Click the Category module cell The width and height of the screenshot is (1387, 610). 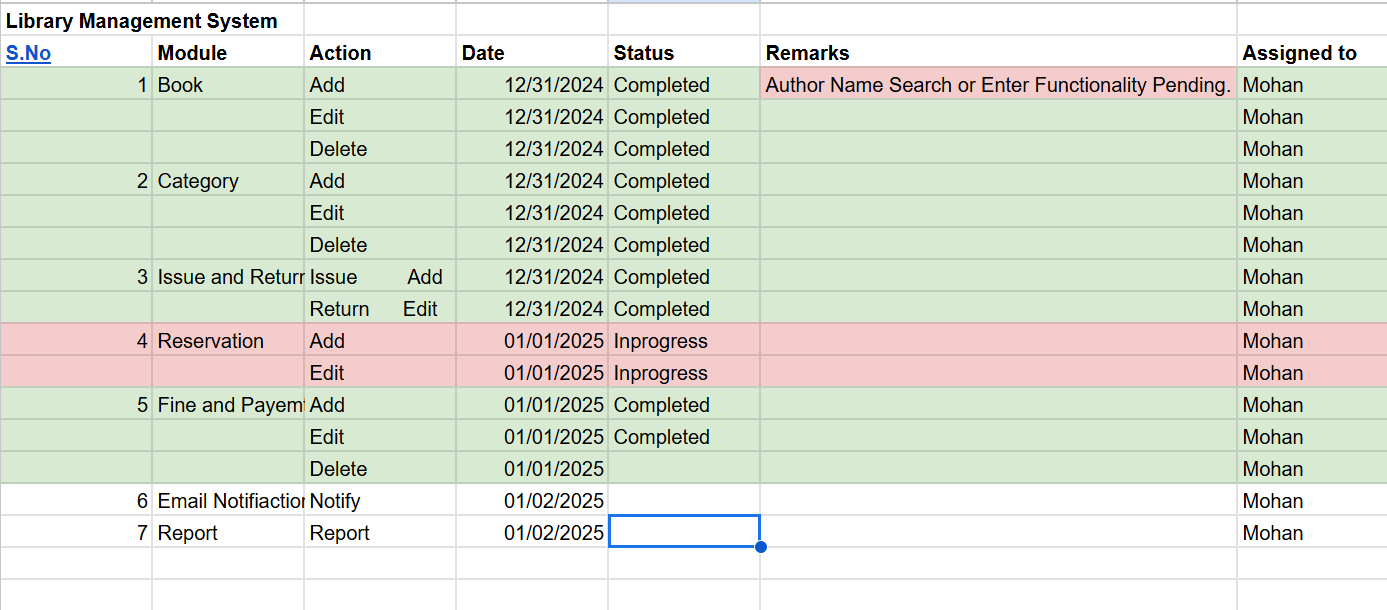click(198, 181)
